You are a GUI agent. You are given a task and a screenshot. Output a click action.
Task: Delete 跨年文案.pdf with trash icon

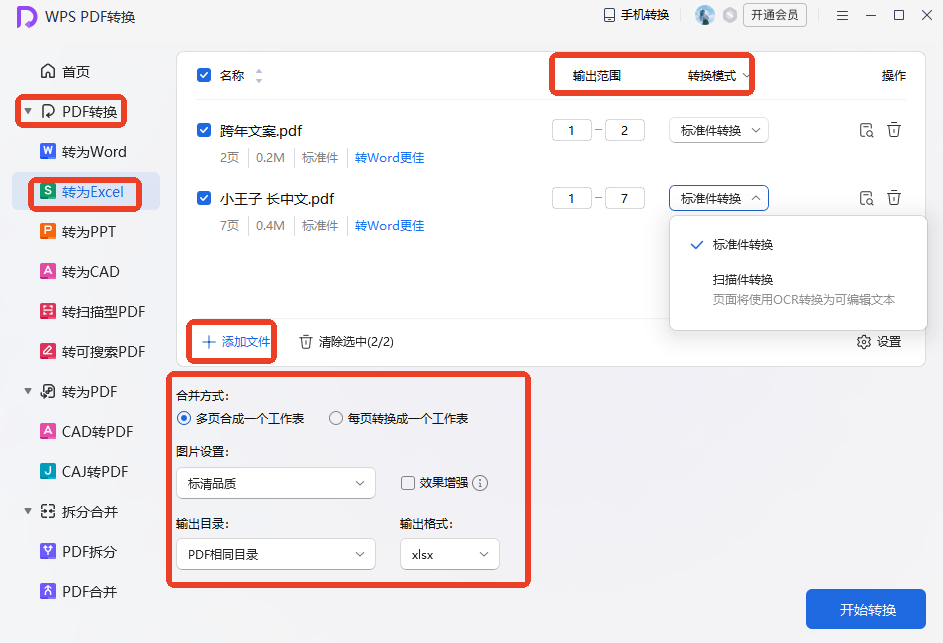click(894, 130)
